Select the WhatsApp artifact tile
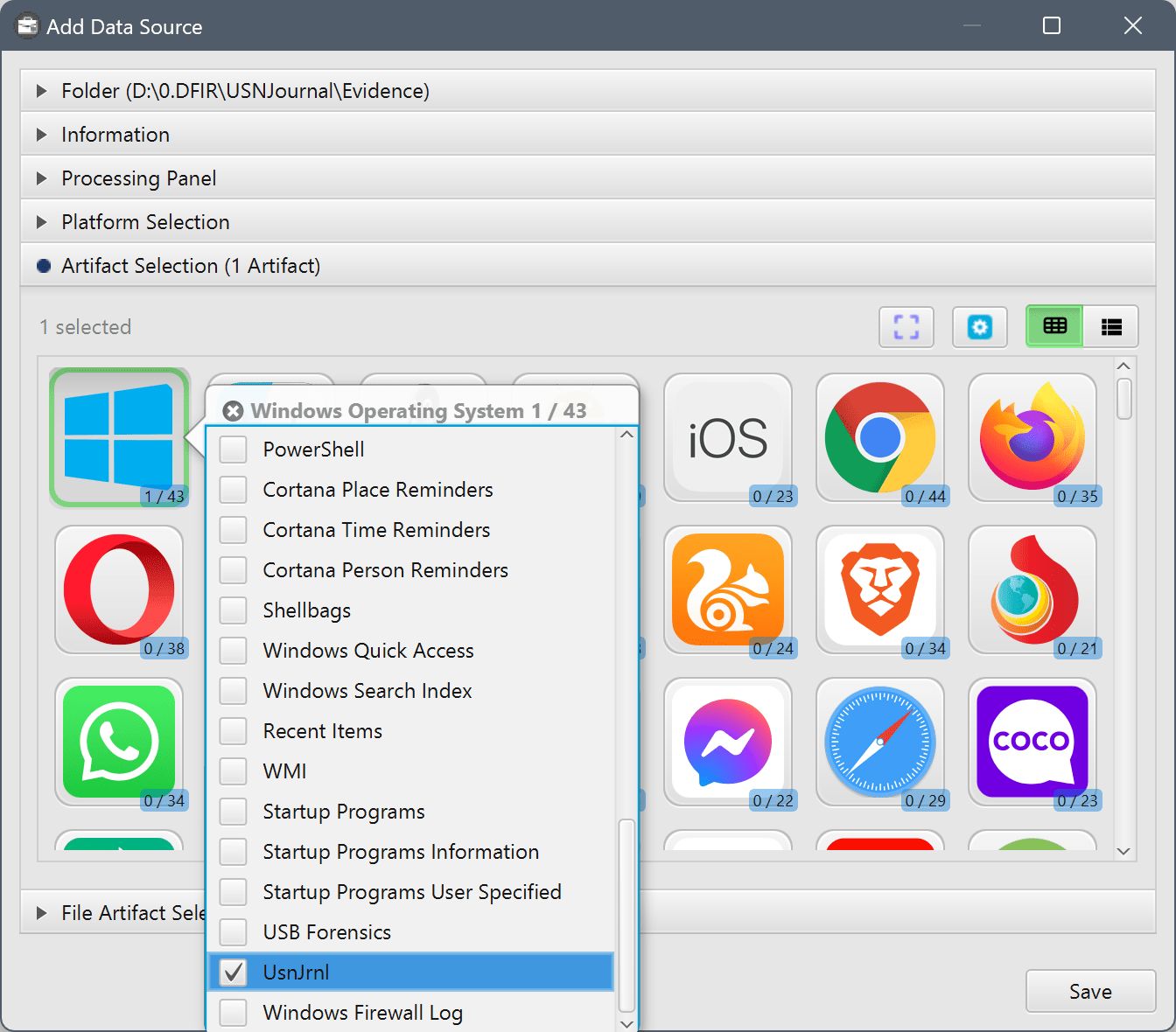Screen dimensions: 1176x1032 pyautogui.click(x=119, y=743)
